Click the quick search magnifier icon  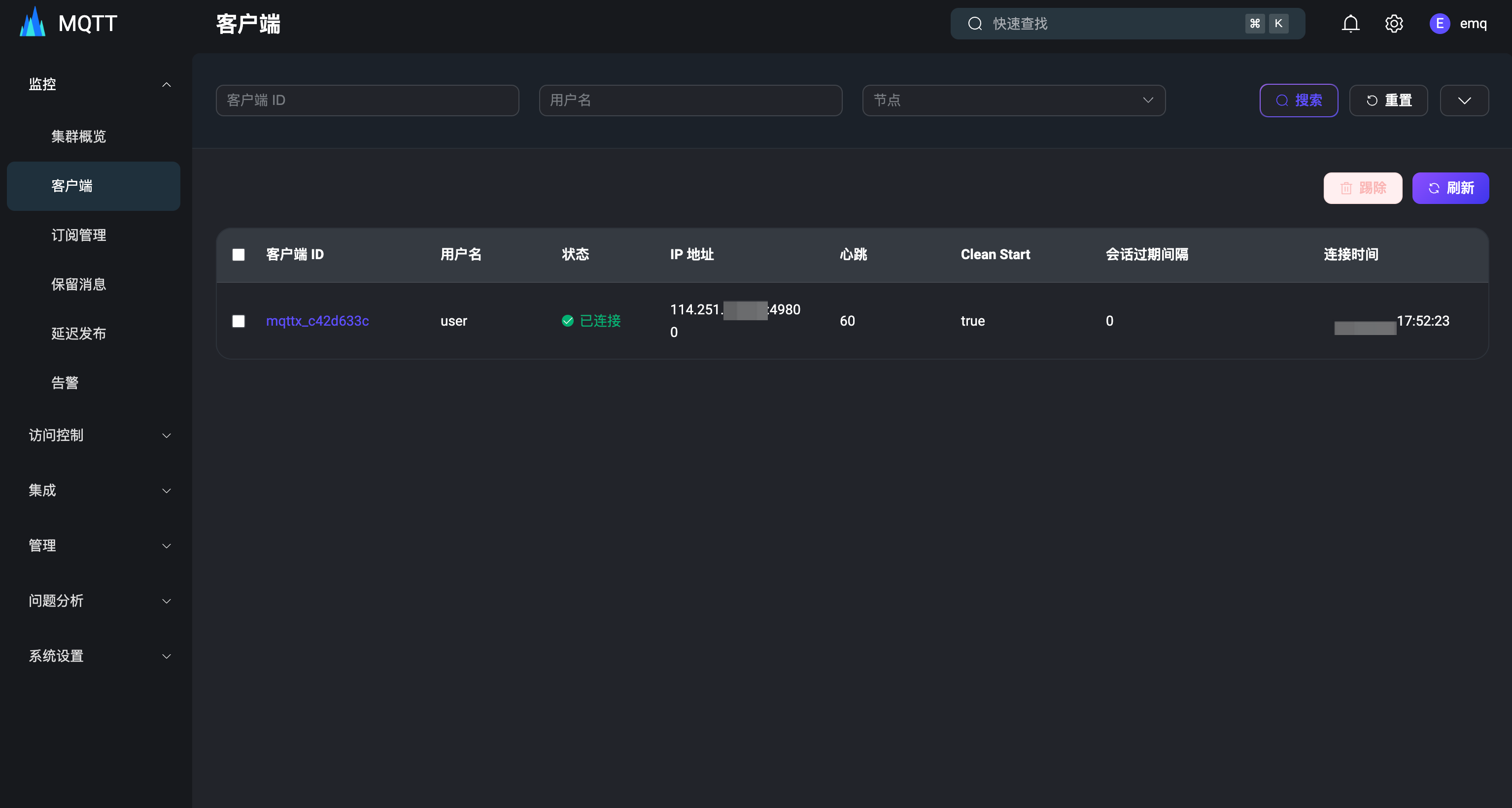(x=975, y=24)
